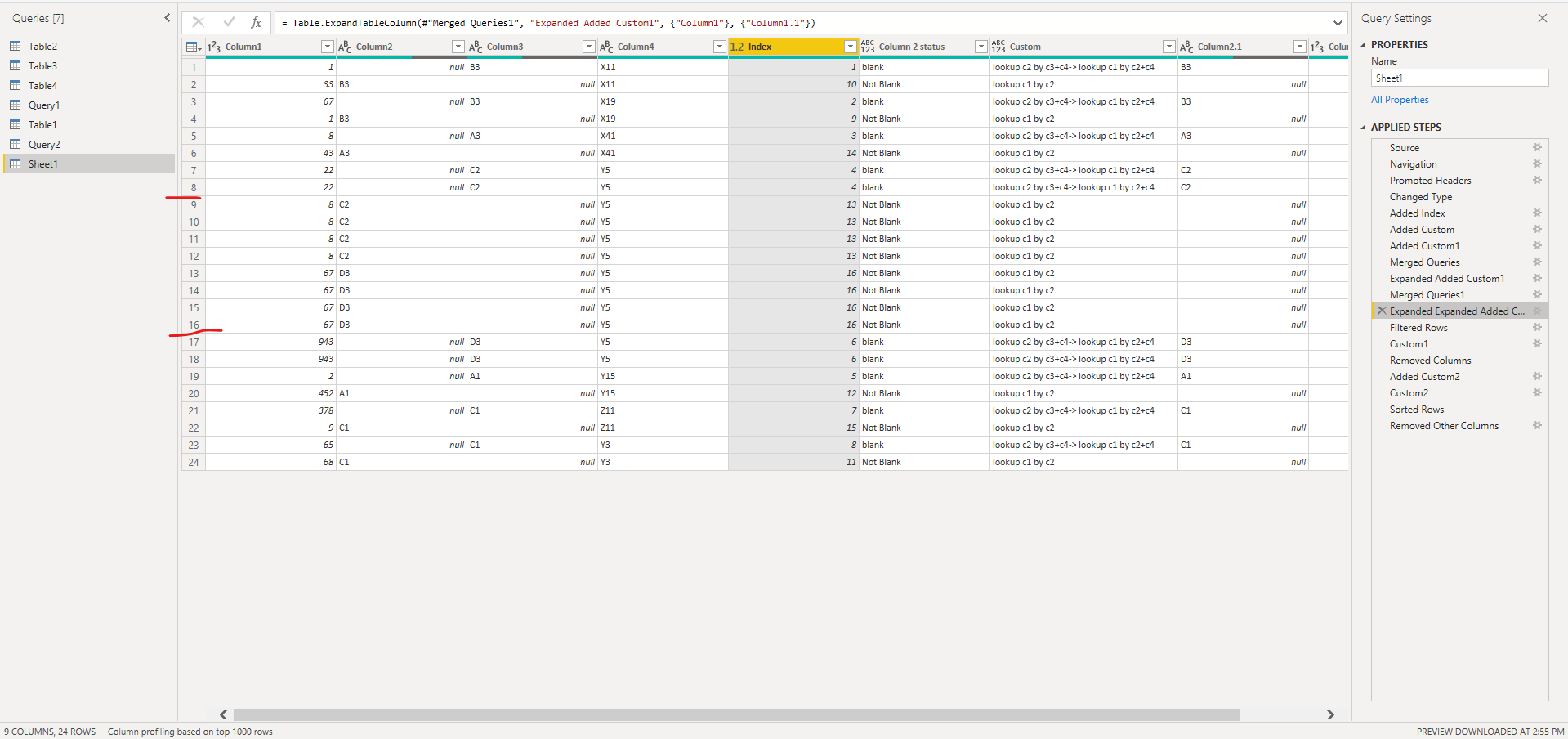Open settings gear for Source step

[1537, 148]
